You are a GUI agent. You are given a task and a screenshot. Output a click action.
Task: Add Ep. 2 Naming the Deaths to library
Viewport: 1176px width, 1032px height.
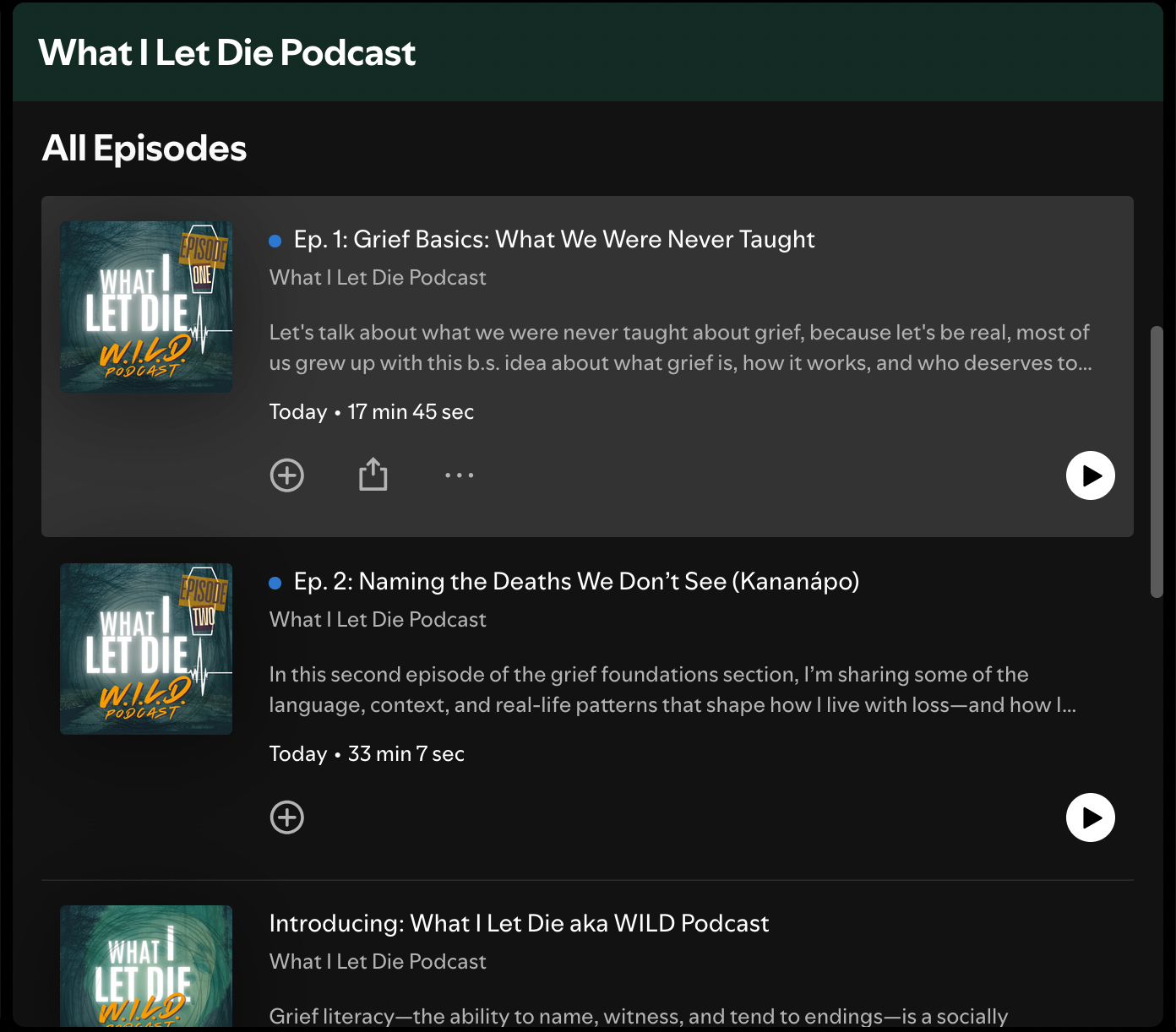[287, 817]
